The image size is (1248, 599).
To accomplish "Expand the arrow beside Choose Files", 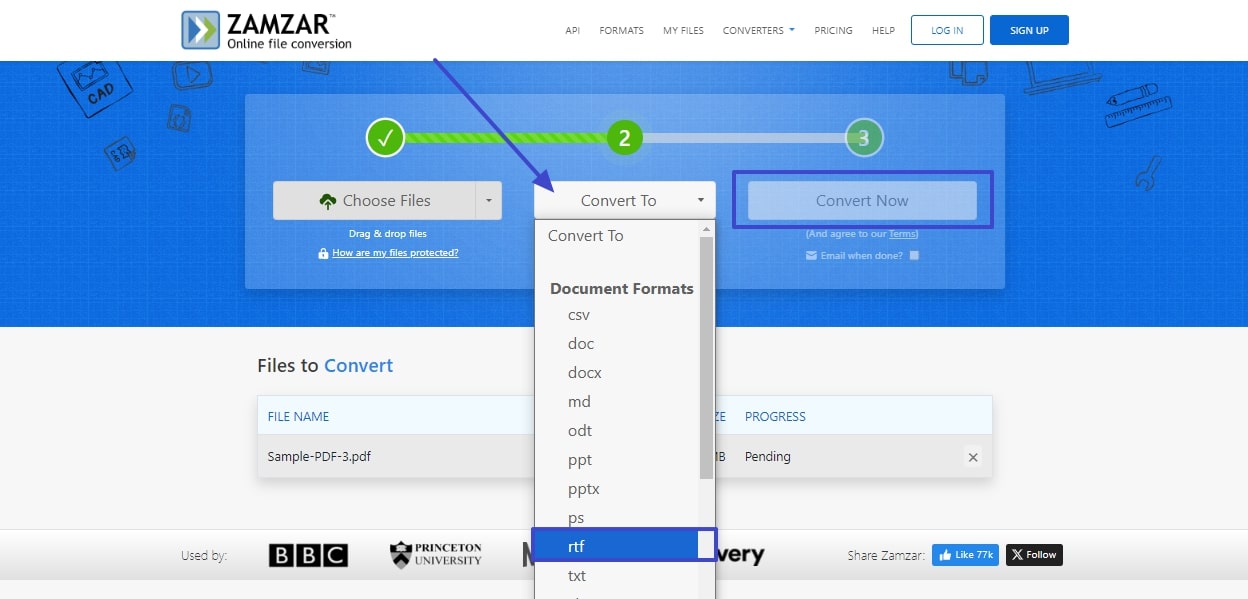I will [488, 200].
